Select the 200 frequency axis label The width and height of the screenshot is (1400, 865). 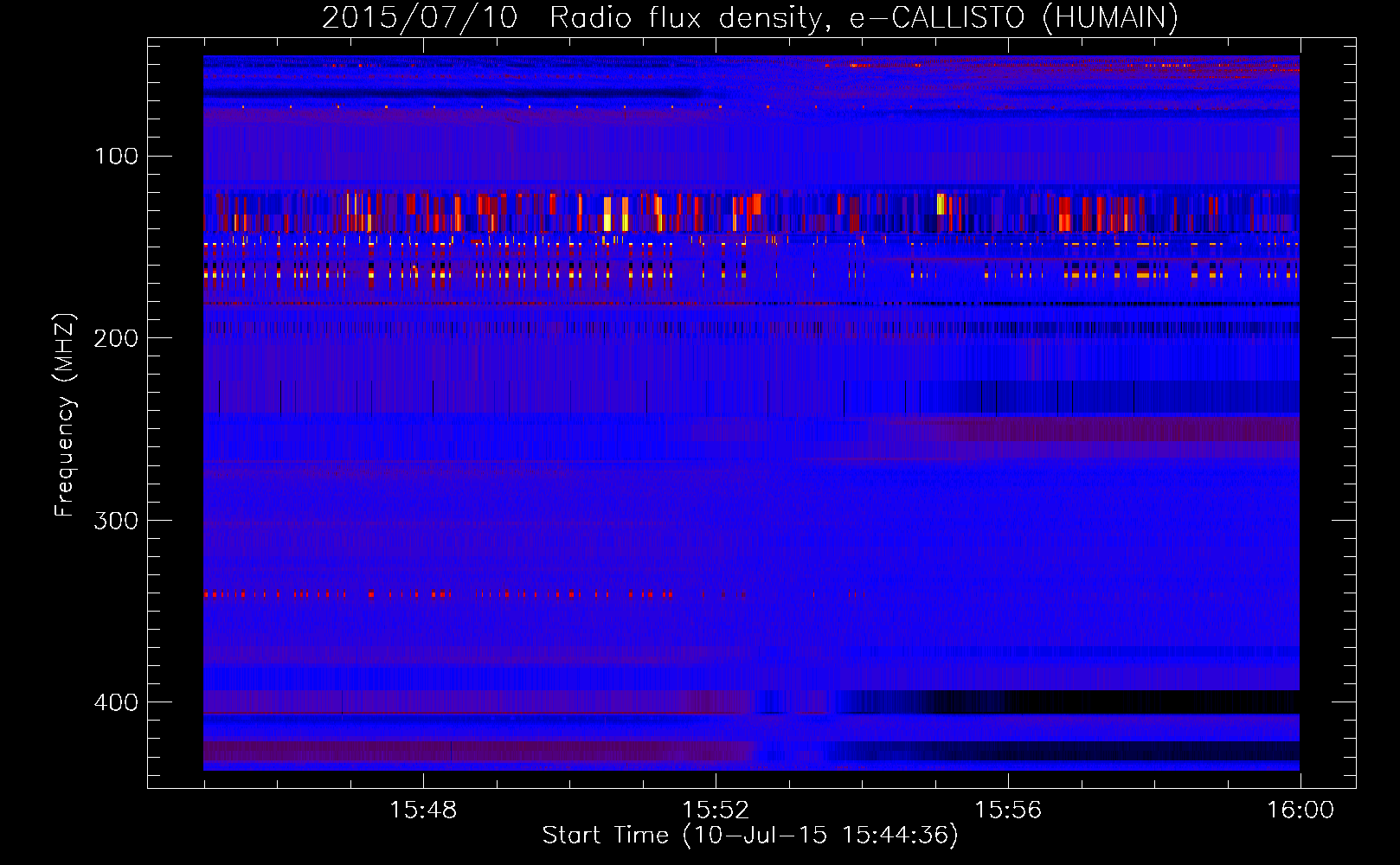(x=117, y=338)
